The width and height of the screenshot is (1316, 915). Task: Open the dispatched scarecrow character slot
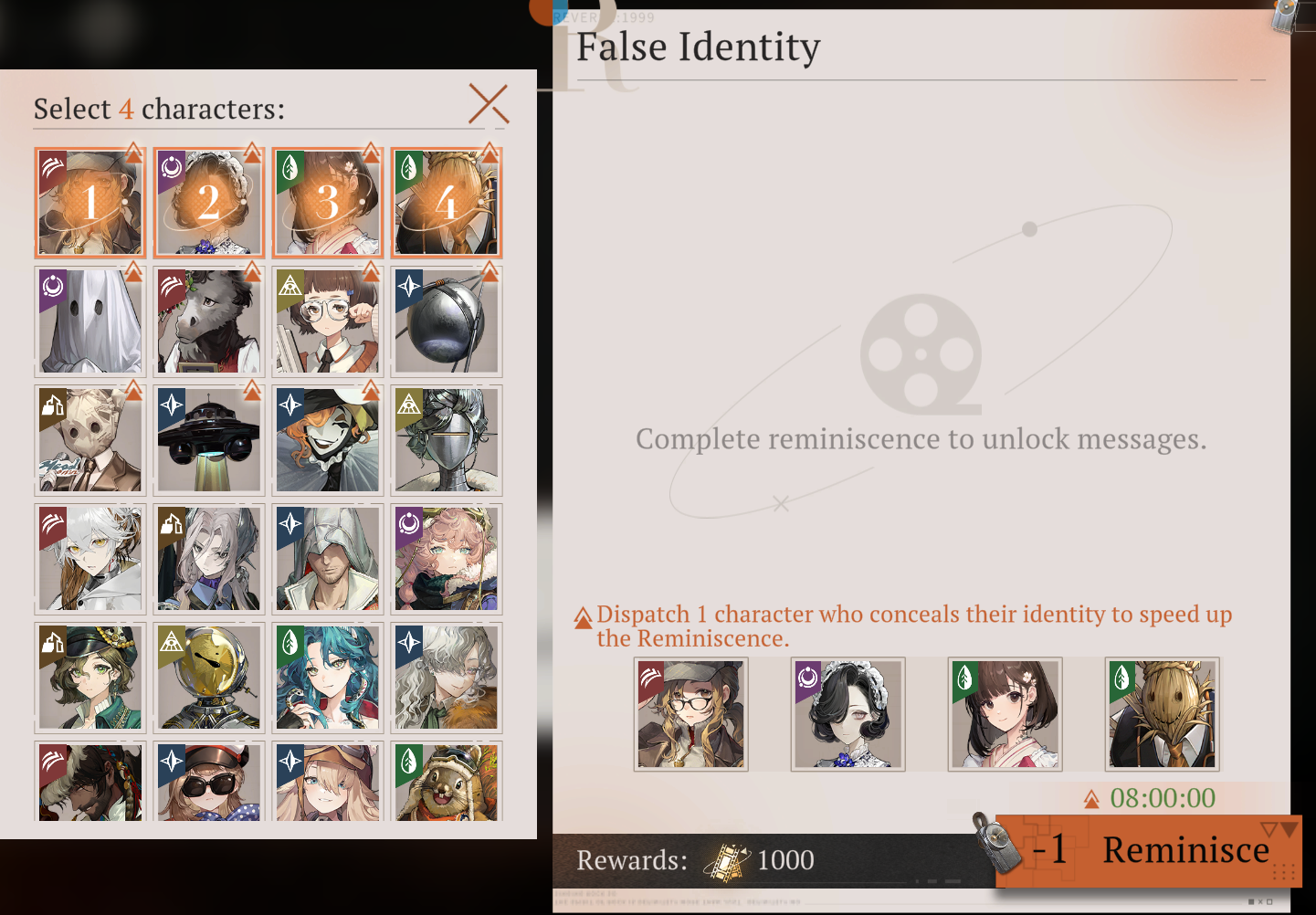click(1163, 714)
